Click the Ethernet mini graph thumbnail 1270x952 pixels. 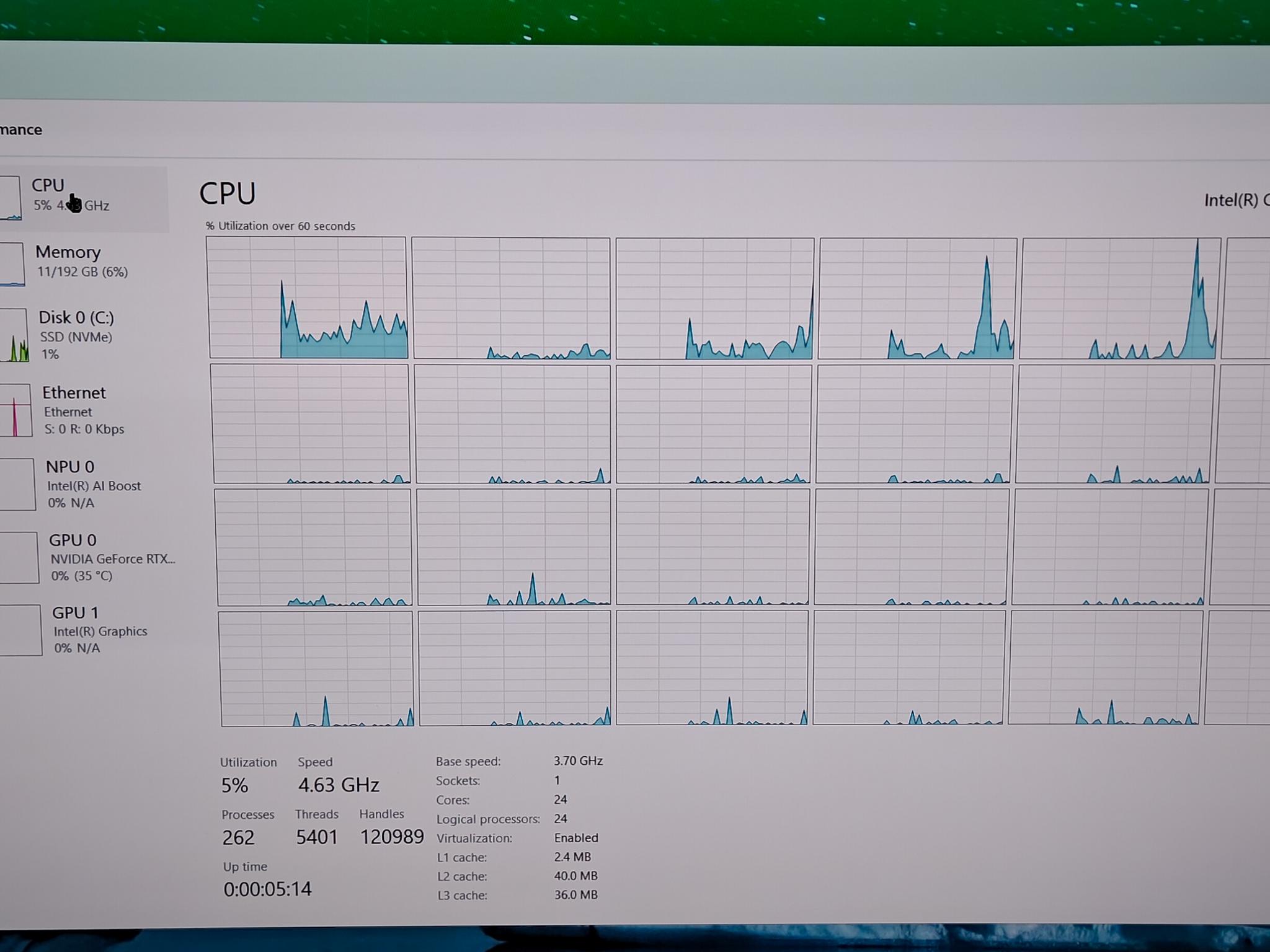tap(16, 410)
